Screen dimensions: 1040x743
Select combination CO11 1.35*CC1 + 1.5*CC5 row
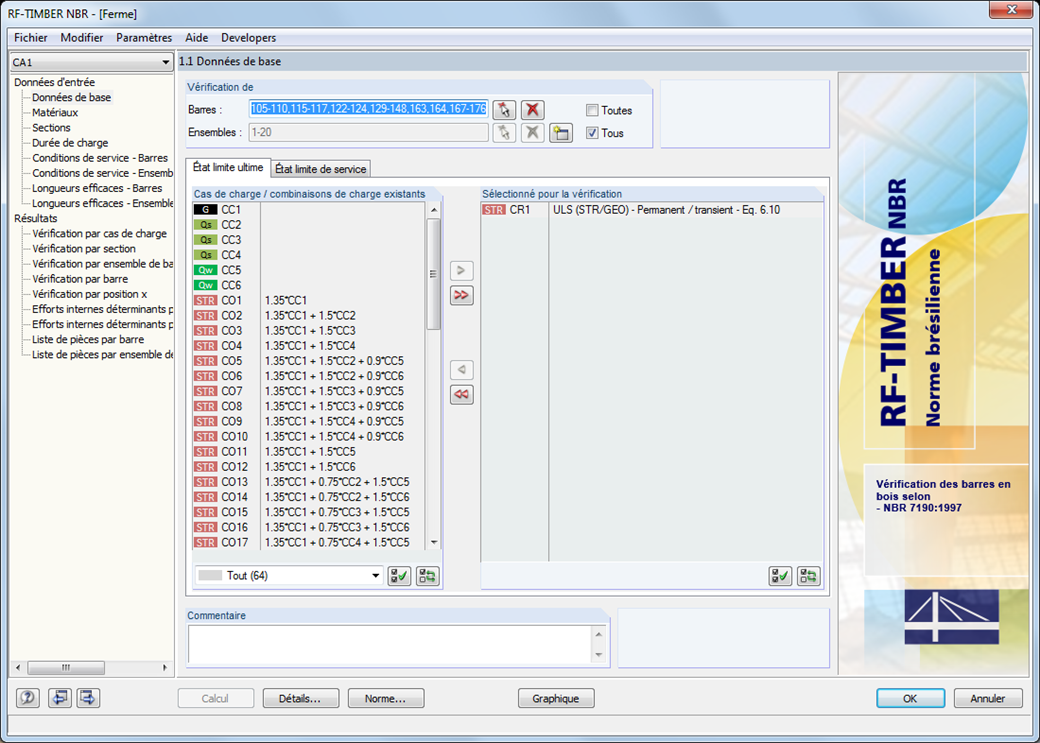tap(308, 452)
